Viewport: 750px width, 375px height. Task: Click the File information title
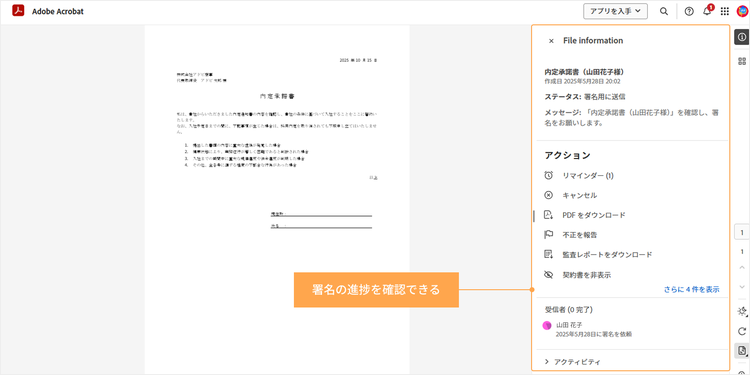593,41
